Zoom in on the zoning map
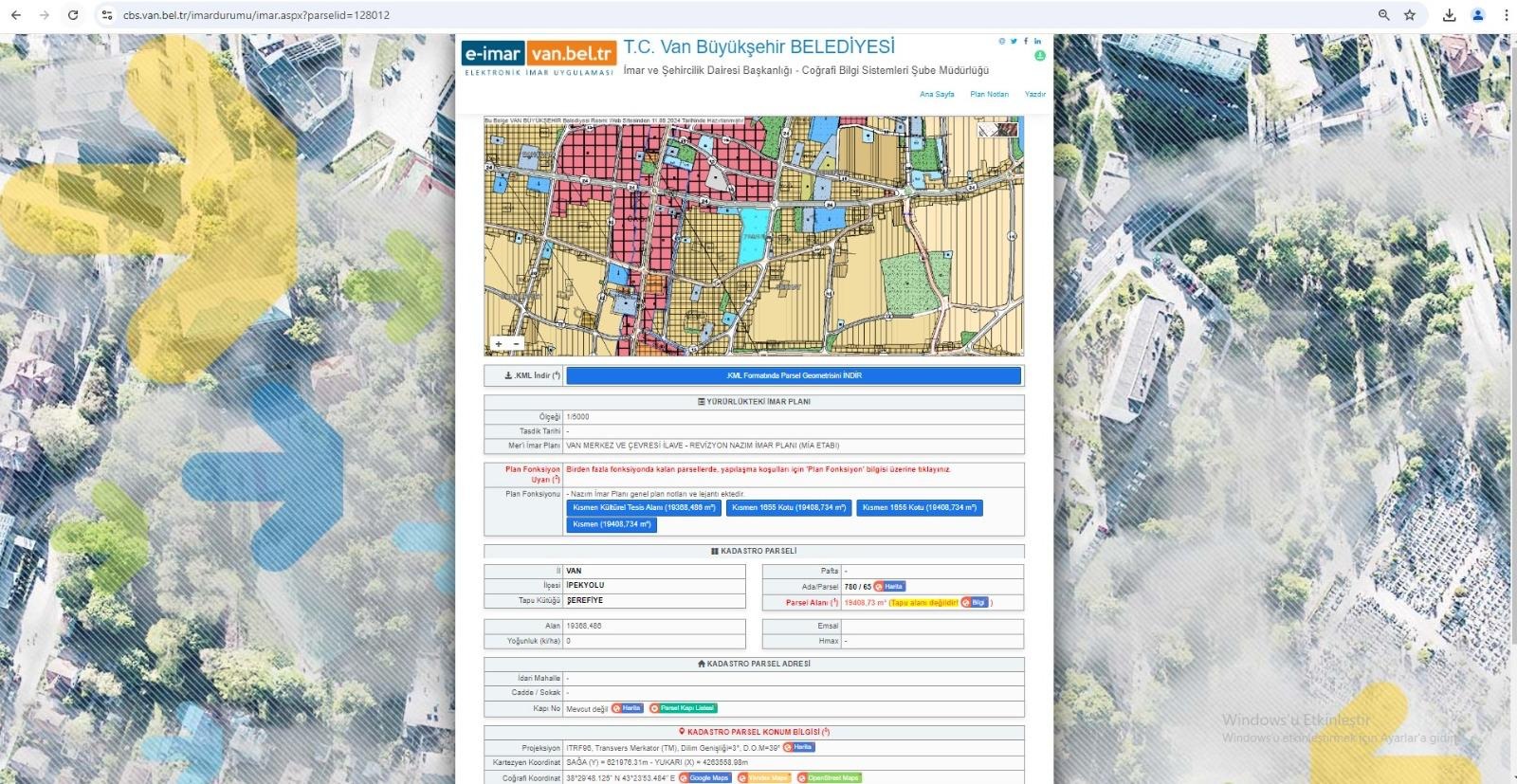Image resolution: width=1517 pixels, height=784 pixels. [499, 344]
